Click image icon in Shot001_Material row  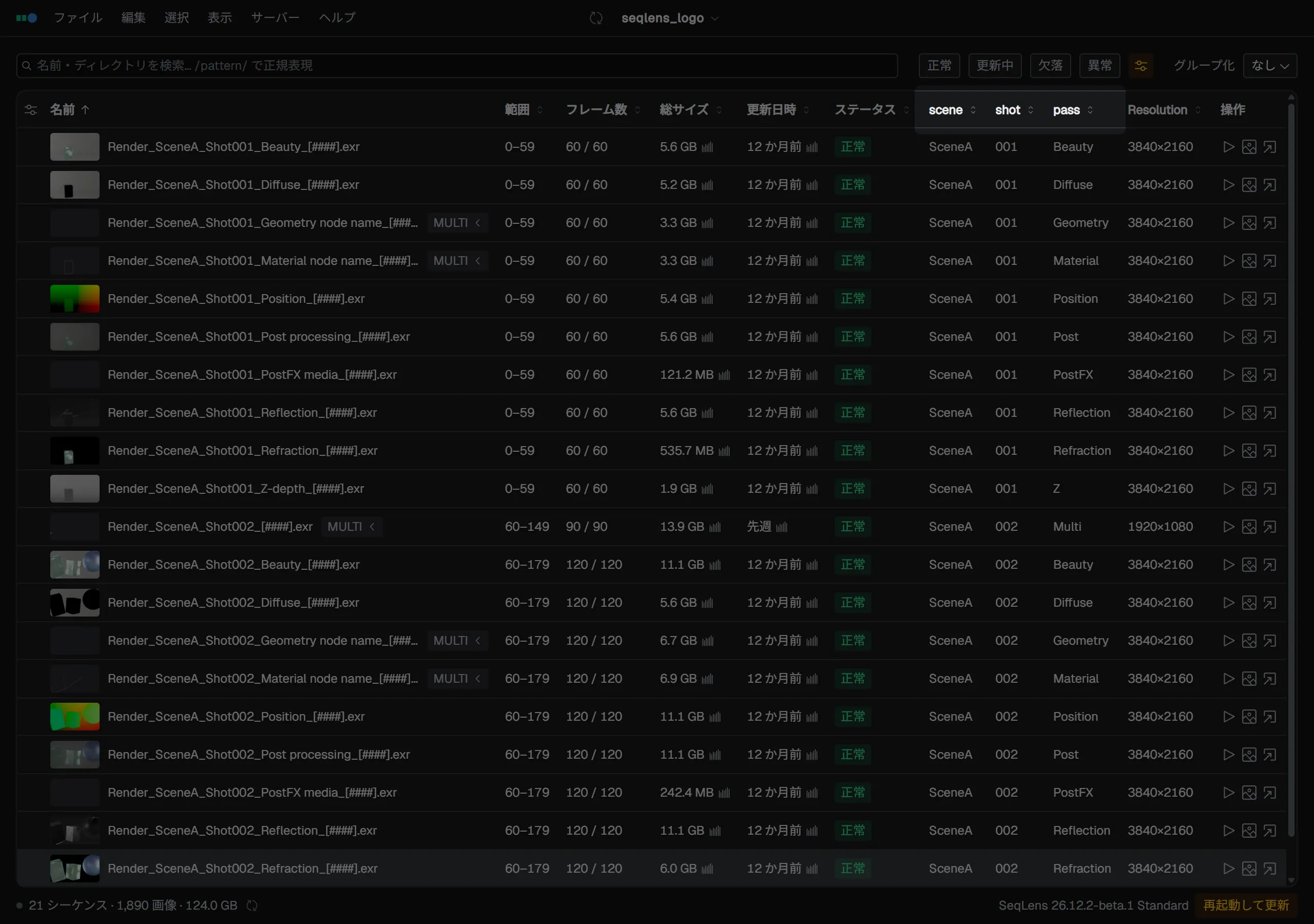tap(1249, 261)
